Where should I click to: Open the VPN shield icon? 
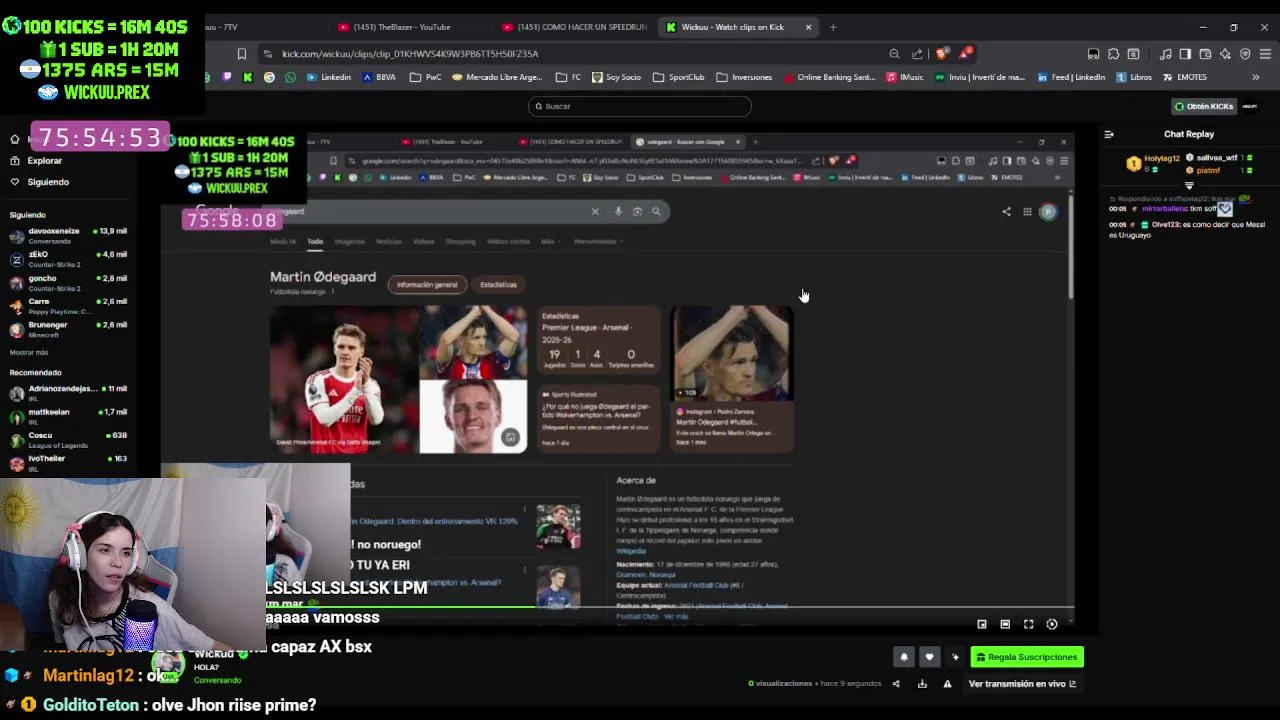pos(1245,54)
